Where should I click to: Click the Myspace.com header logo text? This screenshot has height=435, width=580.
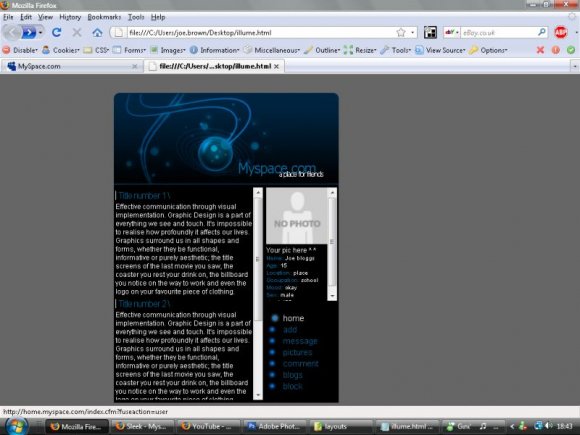tap(277, 168)
